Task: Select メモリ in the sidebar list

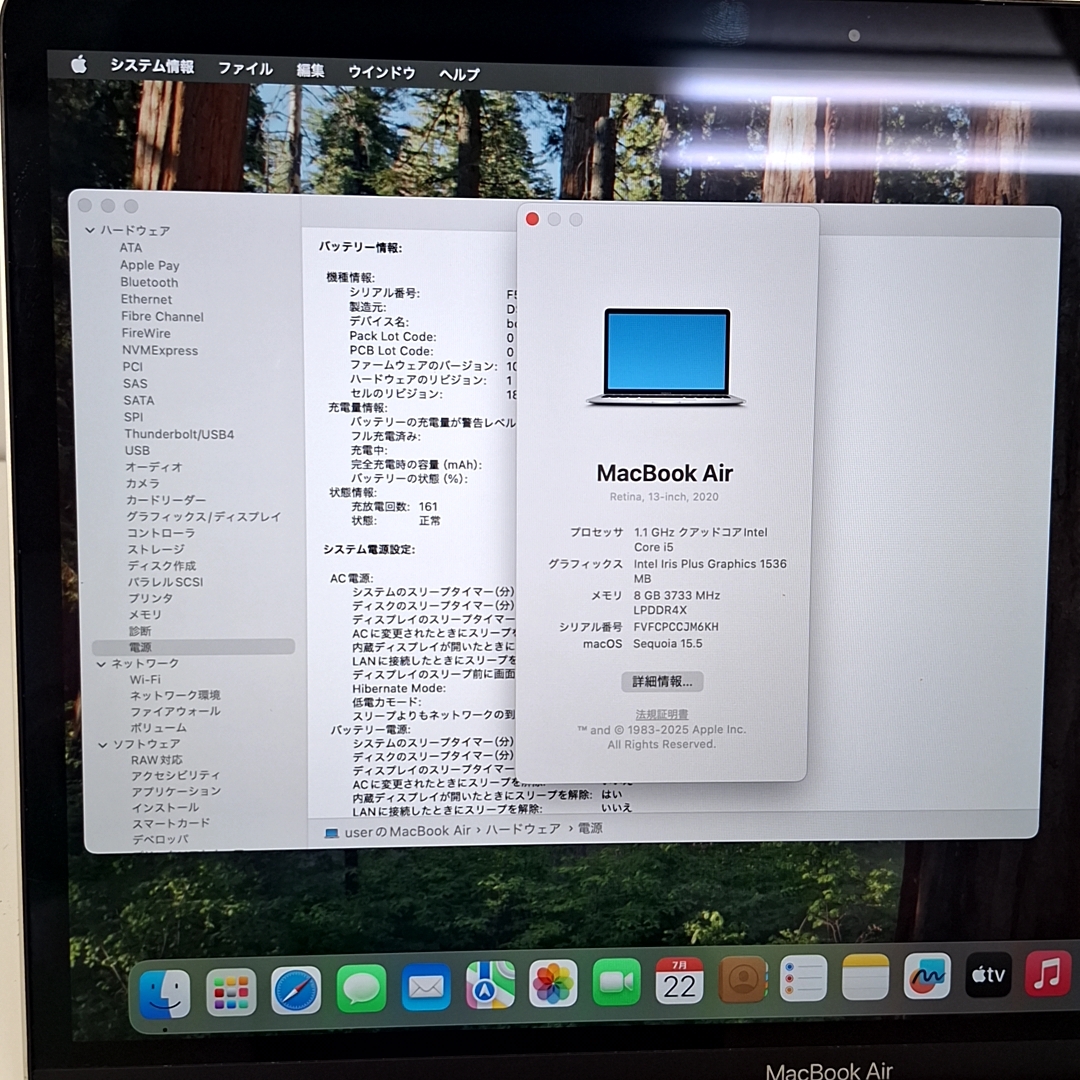Action: point(145,615)
